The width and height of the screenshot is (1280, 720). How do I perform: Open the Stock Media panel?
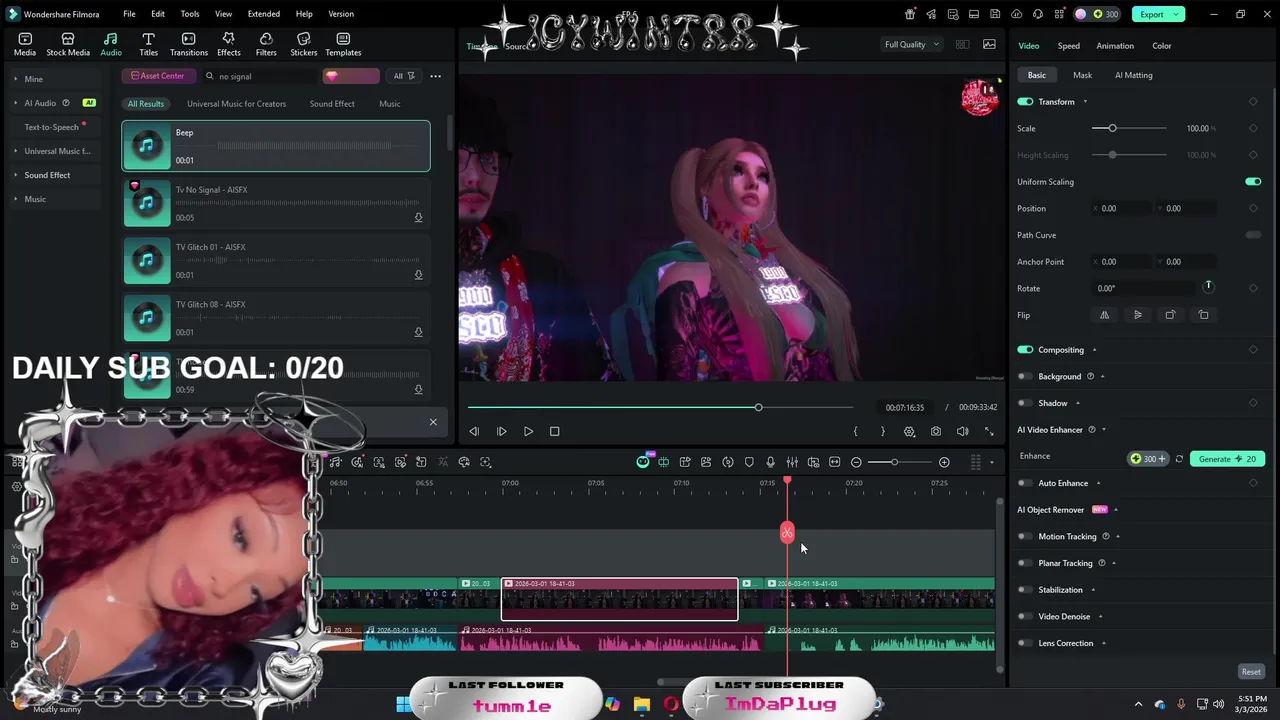point(68,44)
